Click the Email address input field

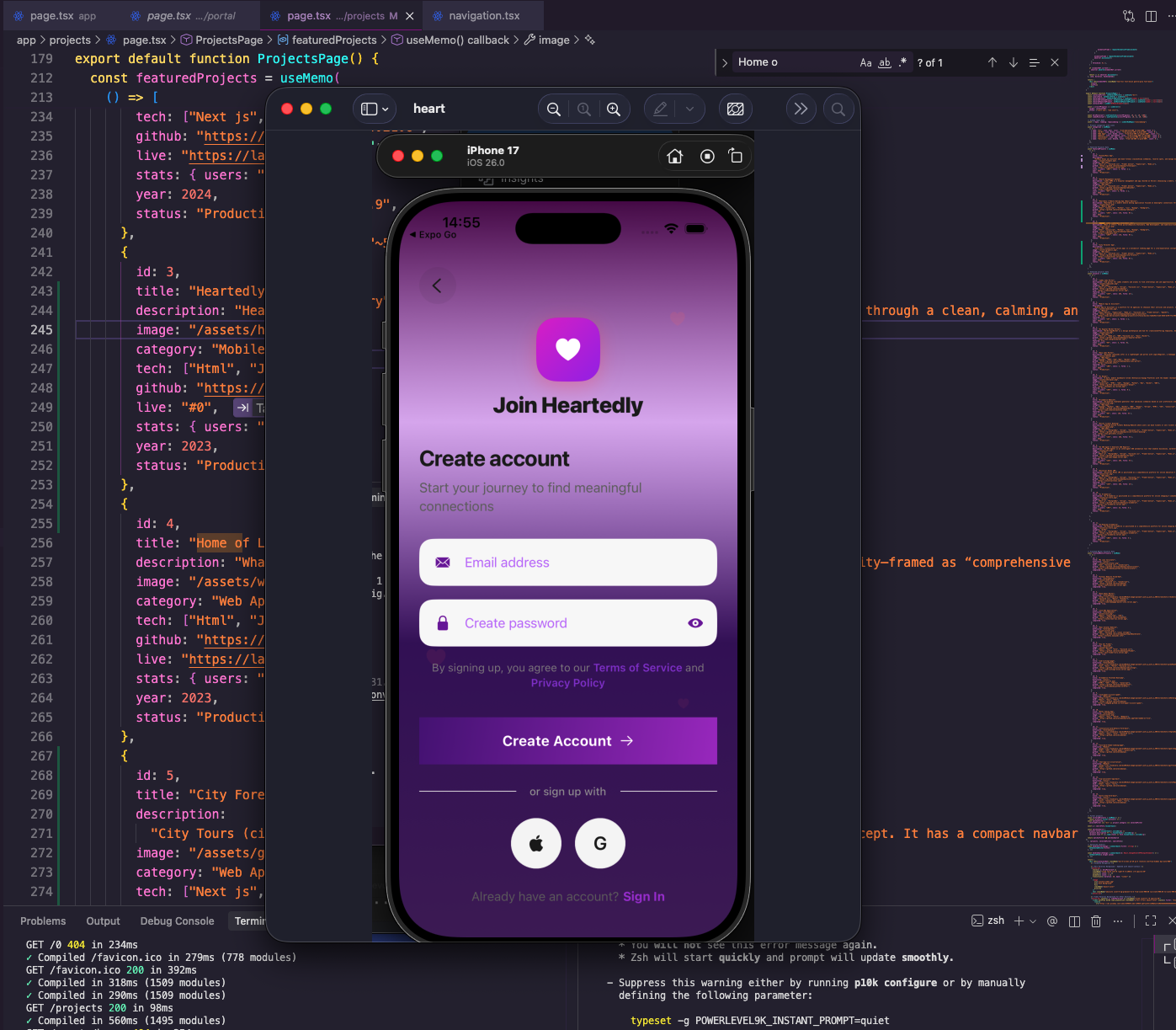(x=568, y=562)
